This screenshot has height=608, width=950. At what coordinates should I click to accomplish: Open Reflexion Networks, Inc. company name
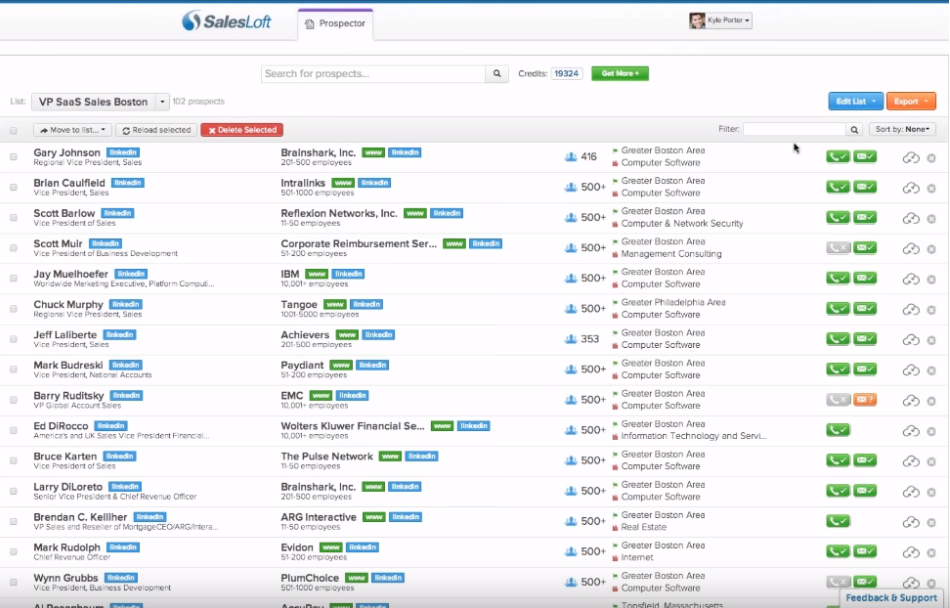(x=339, y=213)
